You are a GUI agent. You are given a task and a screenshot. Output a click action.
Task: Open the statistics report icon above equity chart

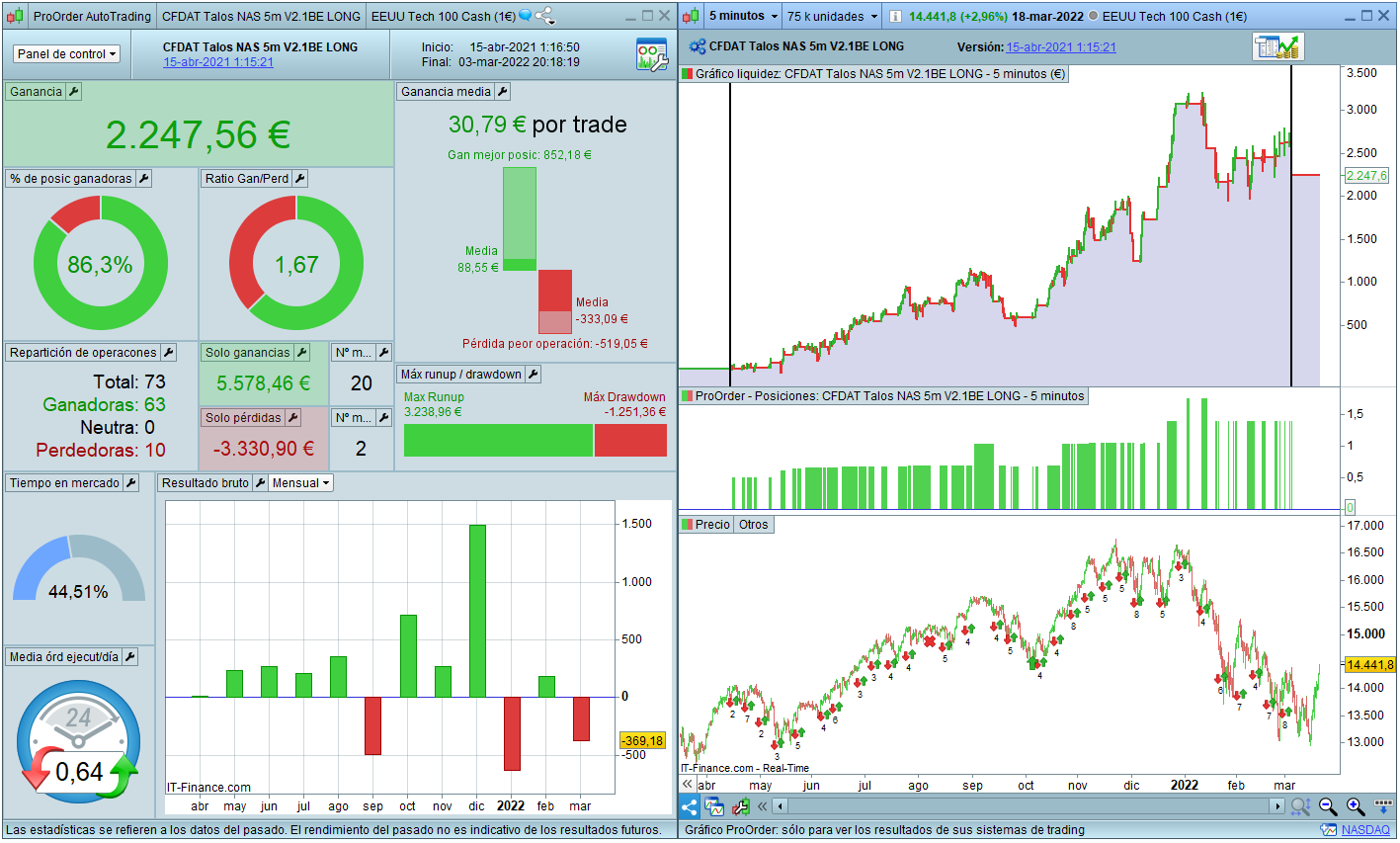[x=1278, y=46]
